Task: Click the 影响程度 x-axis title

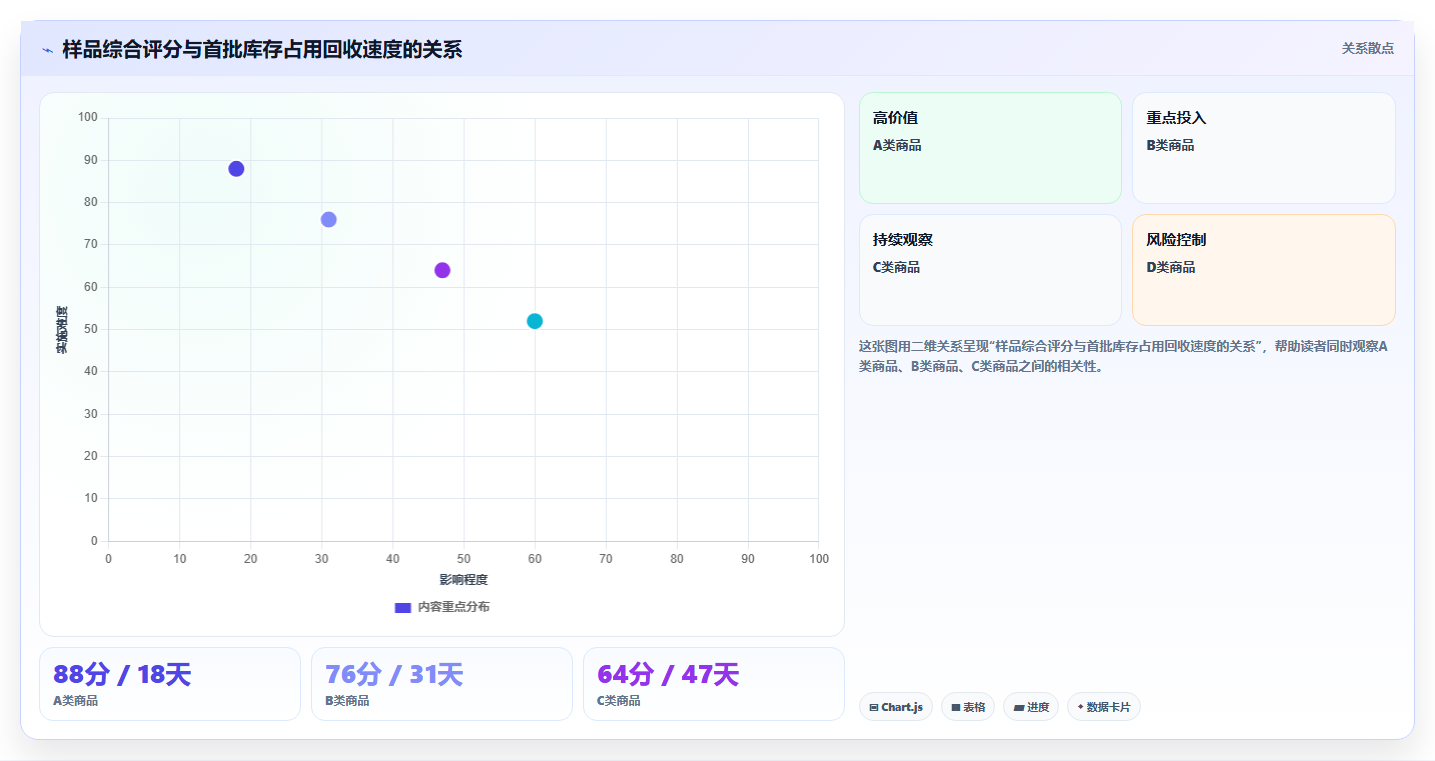Action: click(x=464, y=580)
